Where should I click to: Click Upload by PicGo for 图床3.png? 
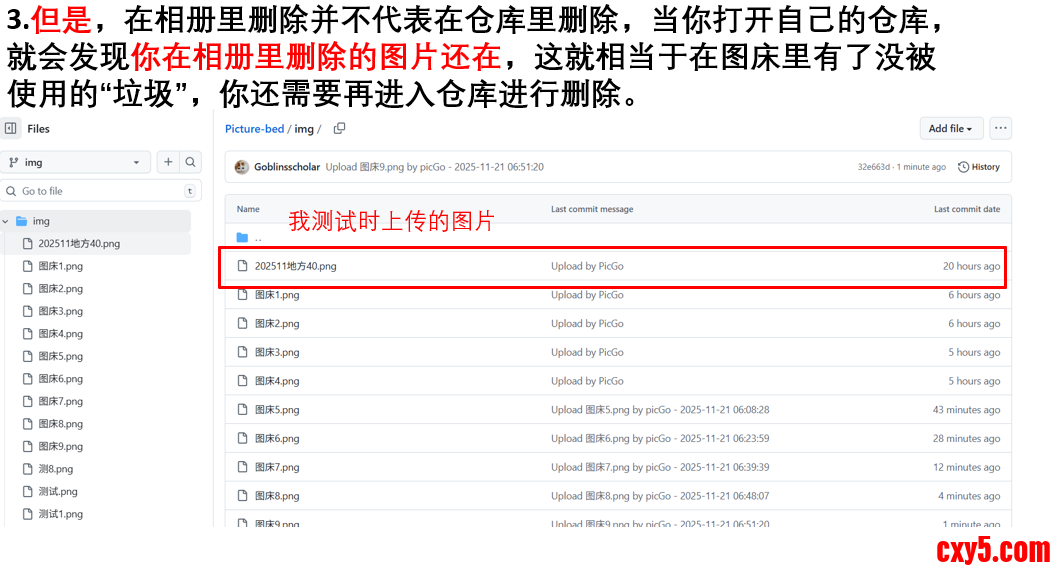(587, 352)
